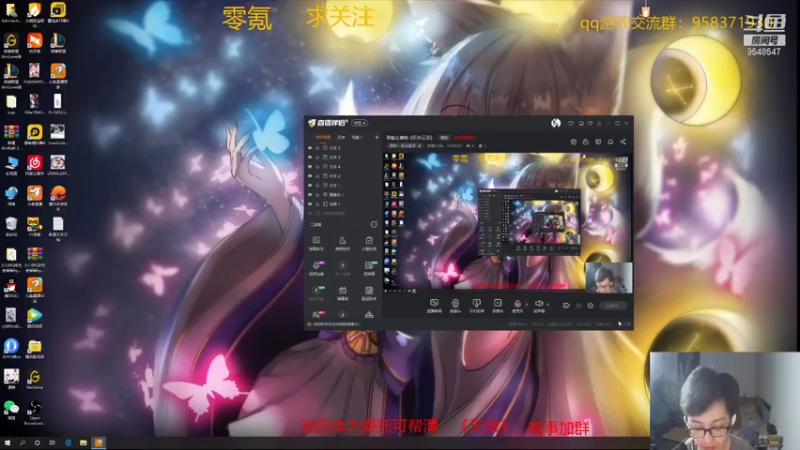The width and height of the screenshot is (800, 450).
Task: Click the small pill button next to stream title
Action: 444,138
